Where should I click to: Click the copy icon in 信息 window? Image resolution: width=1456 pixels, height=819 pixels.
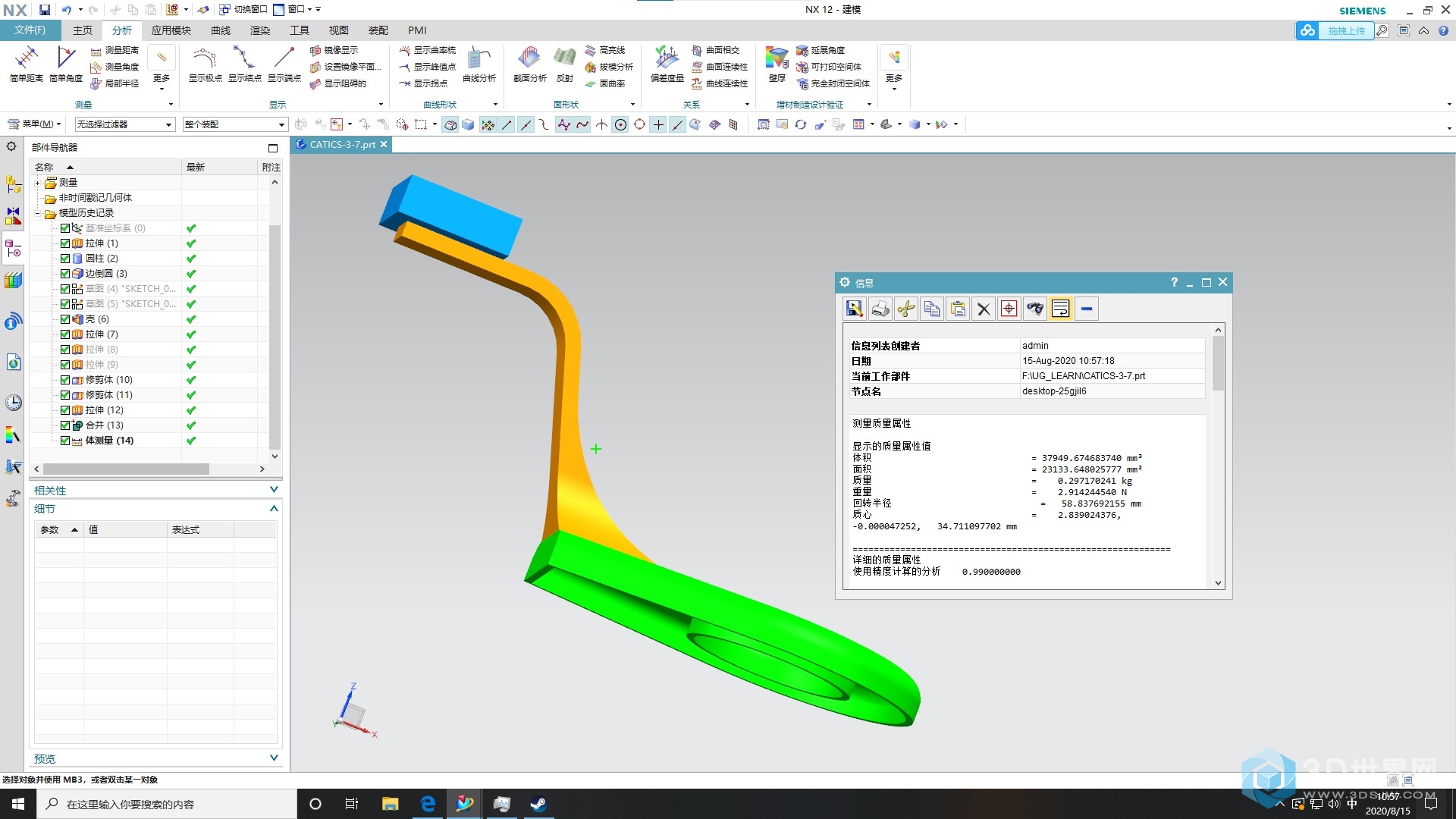(932, 309)
